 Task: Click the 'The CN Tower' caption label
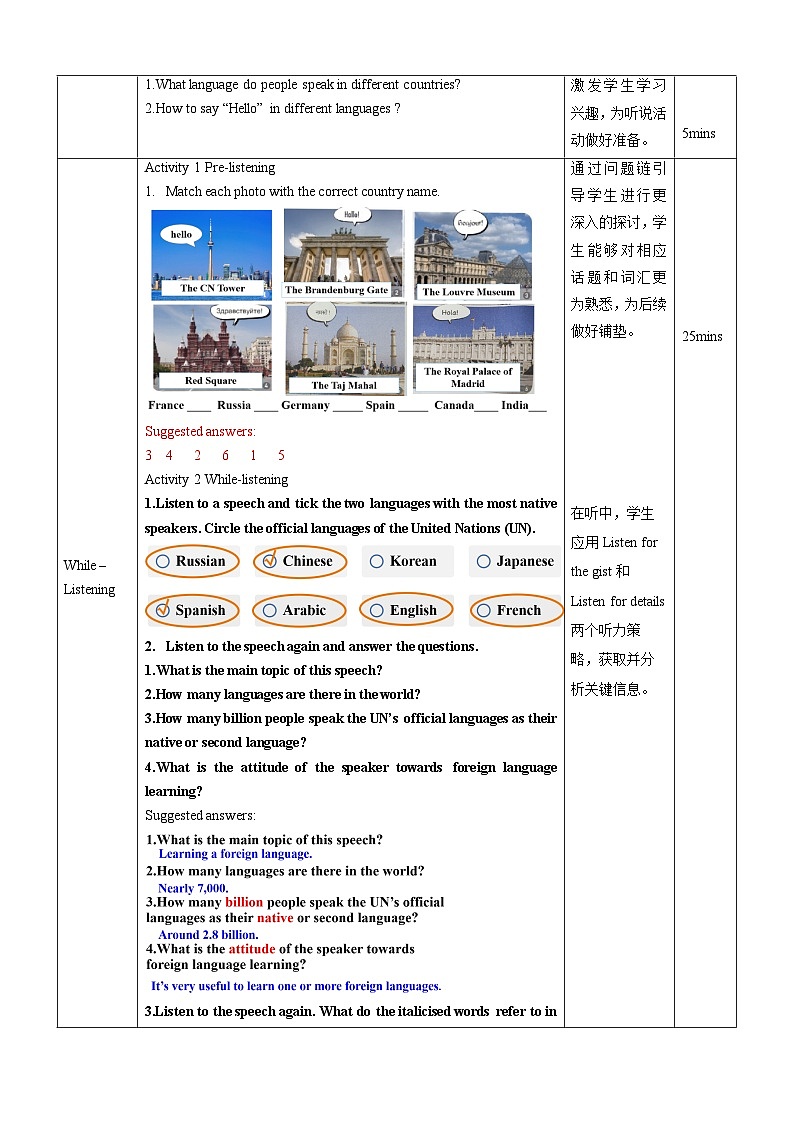tap(213, 288)
